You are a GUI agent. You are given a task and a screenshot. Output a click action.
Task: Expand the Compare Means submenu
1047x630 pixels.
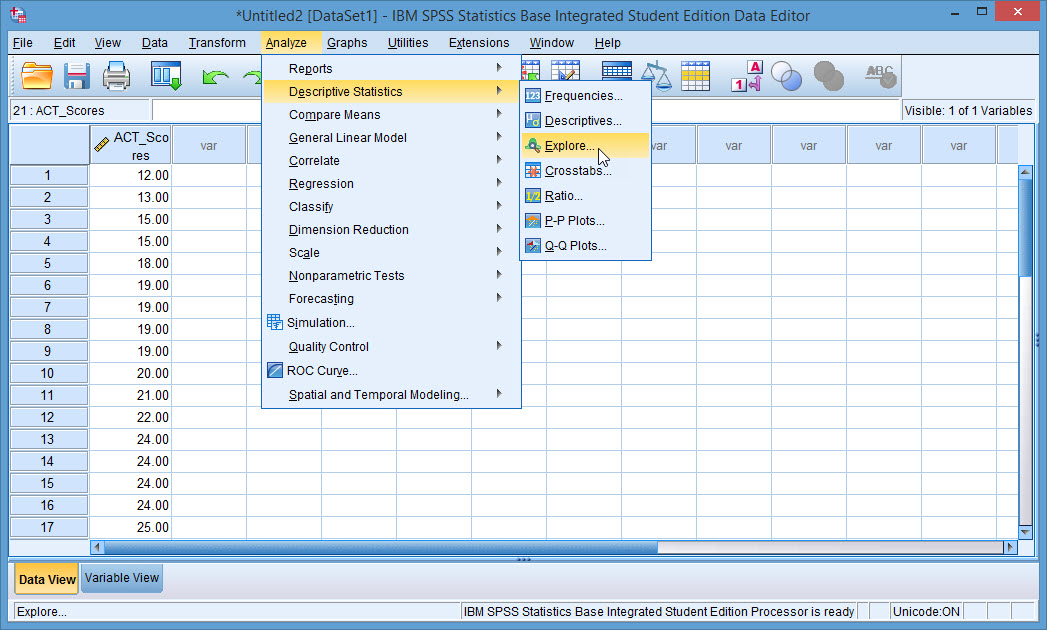click(x=391, y=114)
